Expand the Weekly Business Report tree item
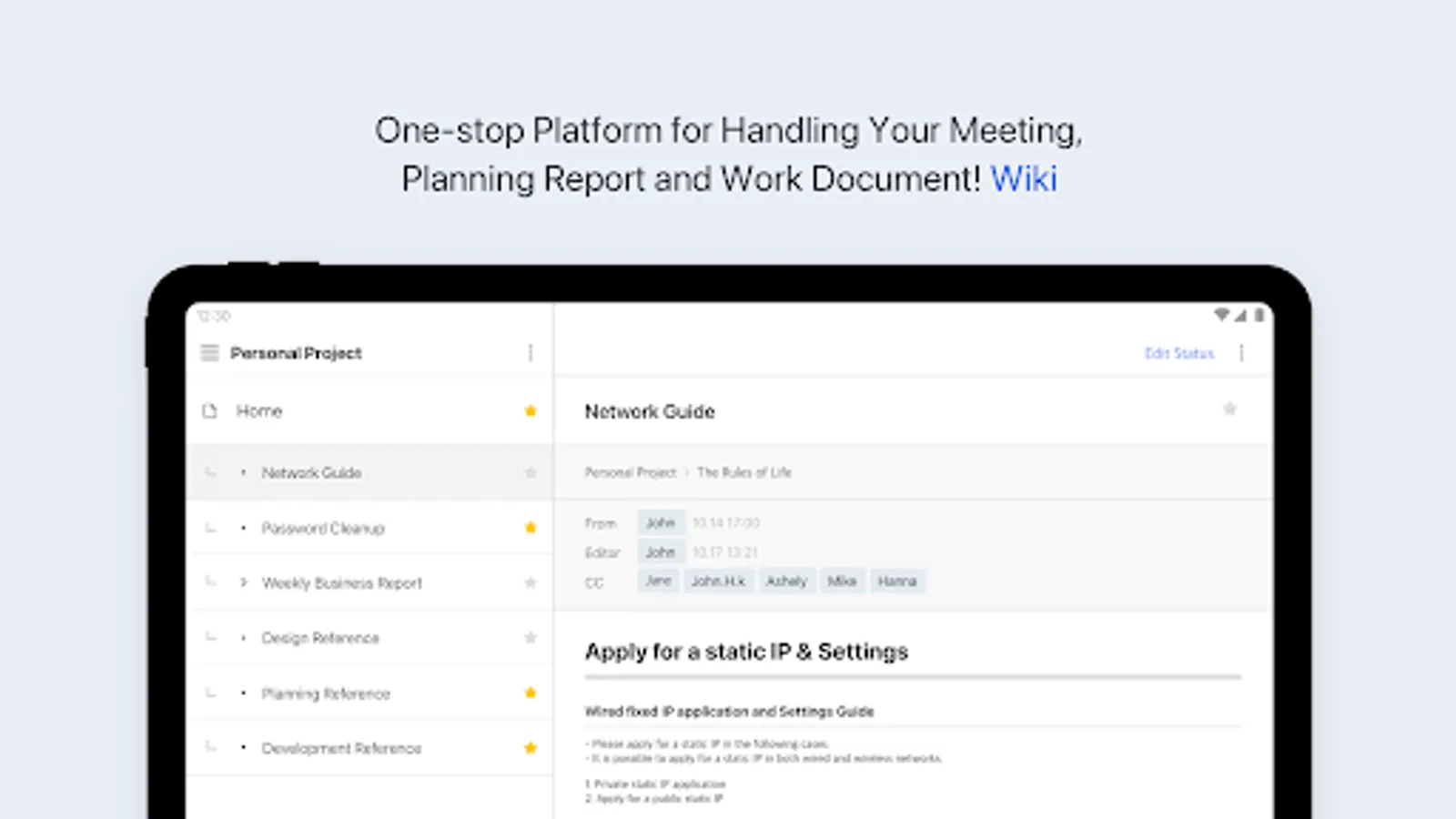The width and height of the screenshot is (1456, 819). [243, 582]
